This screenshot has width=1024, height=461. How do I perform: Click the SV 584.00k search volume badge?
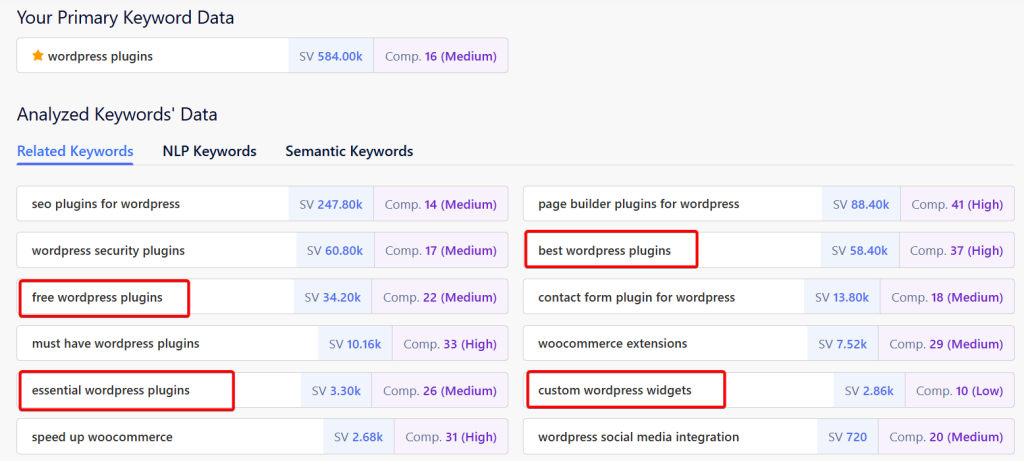point(330,56)
